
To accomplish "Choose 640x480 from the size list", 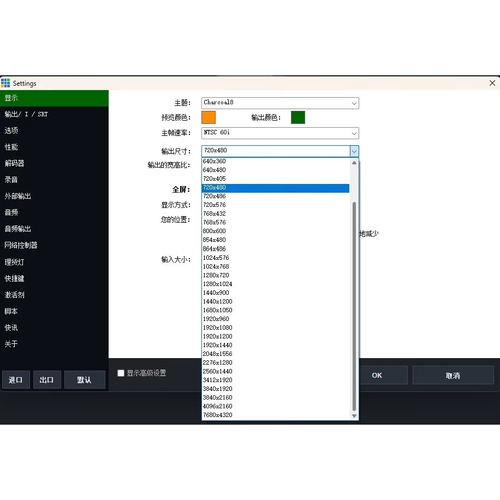I will point(276,170).
